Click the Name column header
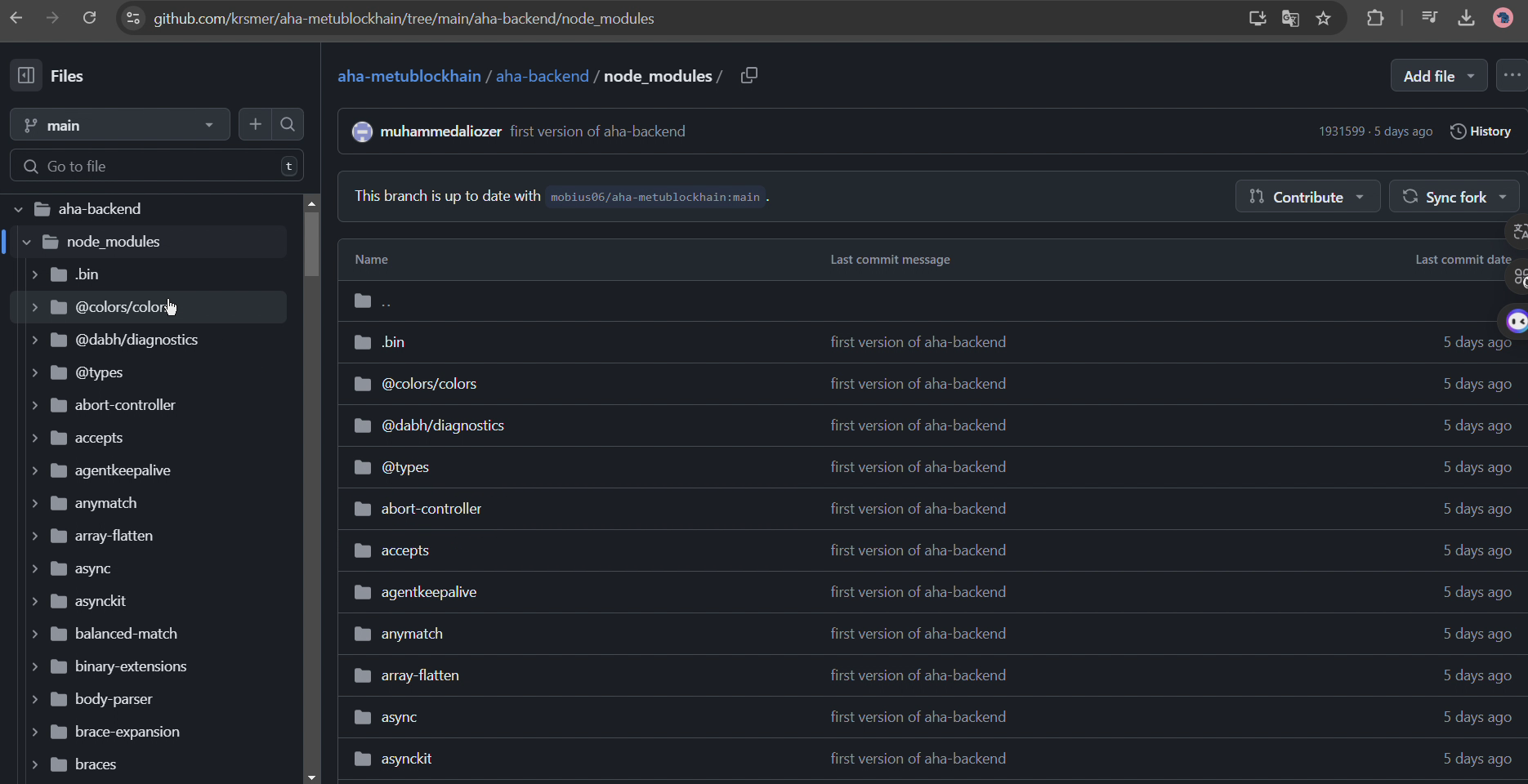Screen dimensions: 1528x784 point(372,260)
